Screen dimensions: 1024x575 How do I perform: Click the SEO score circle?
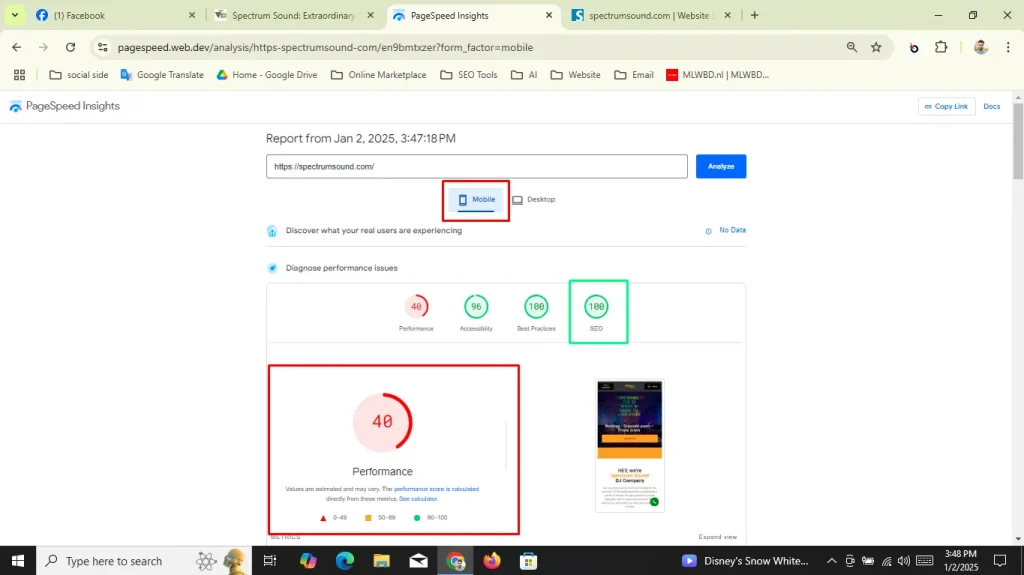coord(597,307)
